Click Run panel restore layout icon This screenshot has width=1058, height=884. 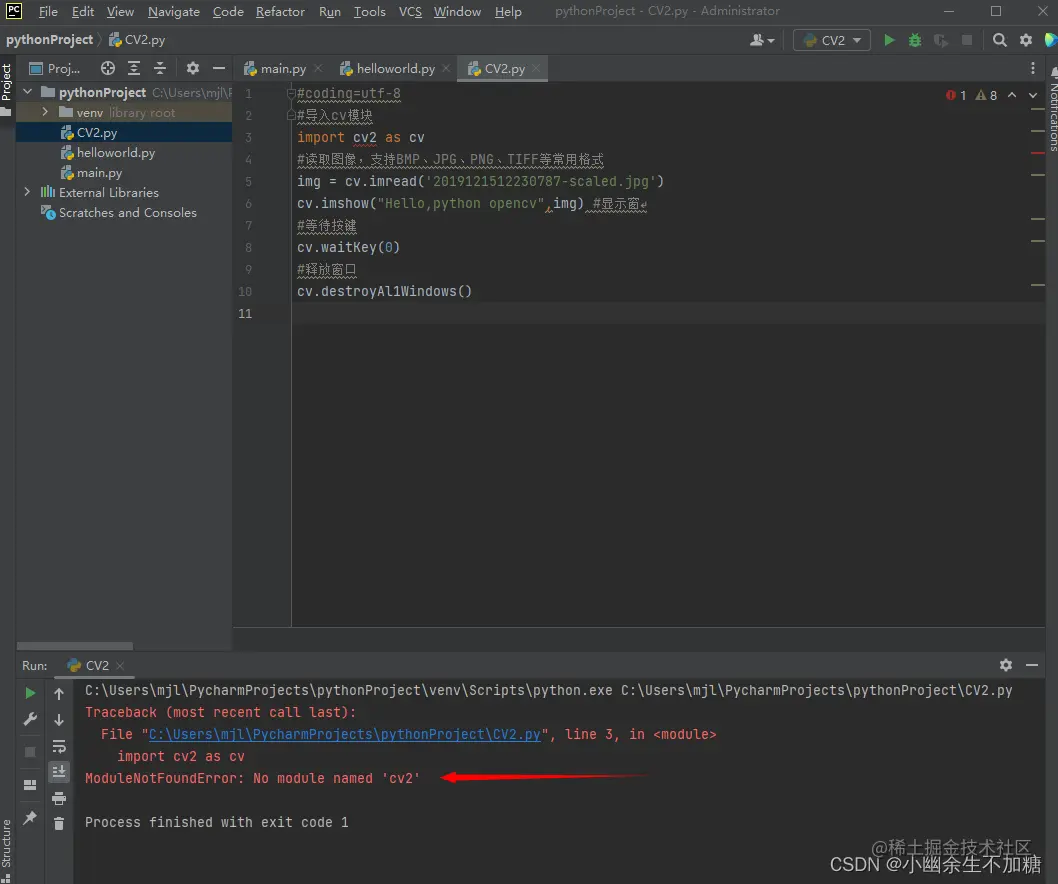[30, 785]
